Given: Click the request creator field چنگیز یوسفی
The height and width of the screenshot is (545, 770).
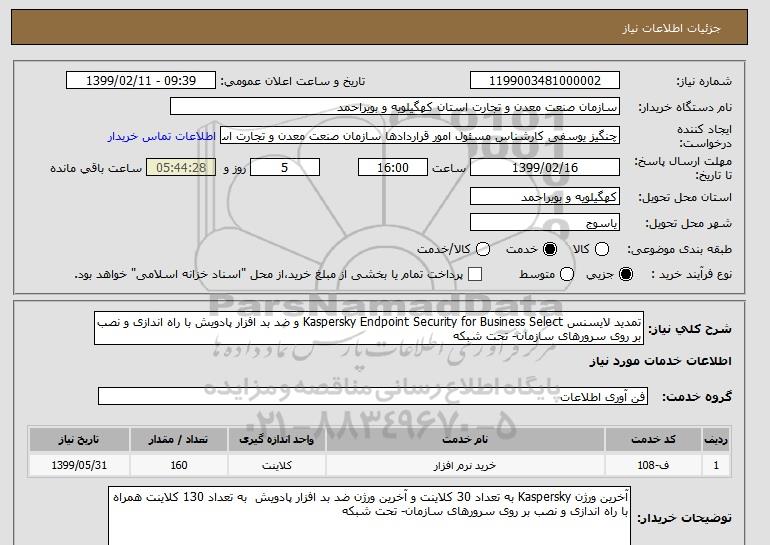Looking at the screenshot, I should 420,136.
